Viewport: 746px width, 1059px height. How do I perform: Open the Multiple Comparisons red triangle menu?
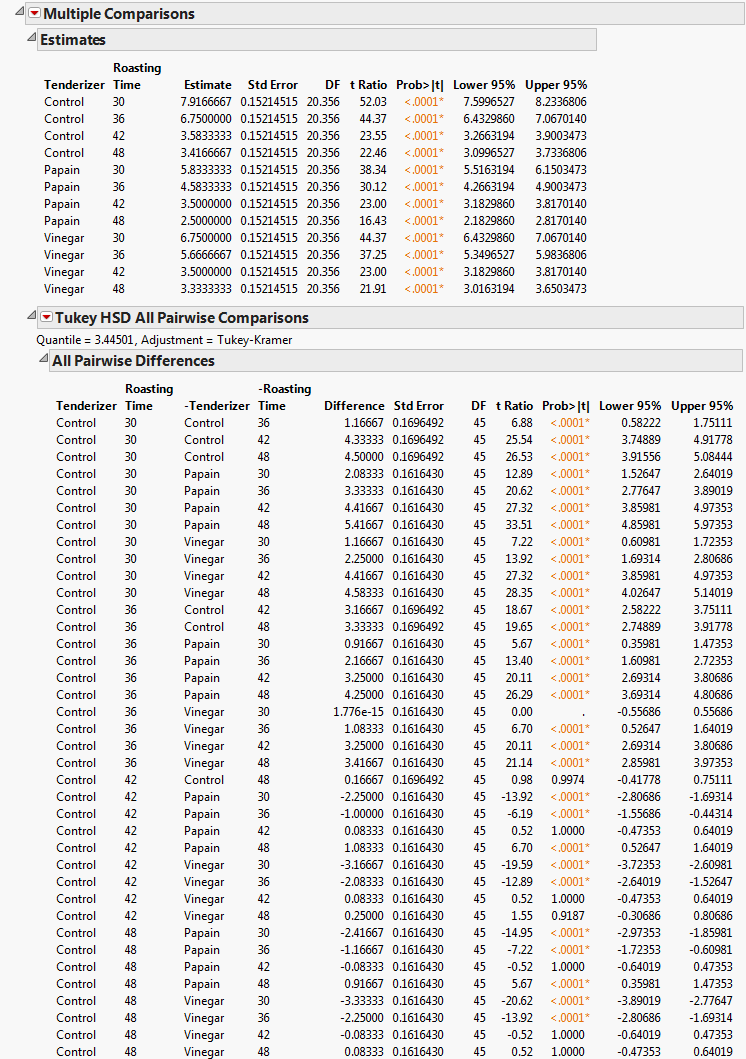tap(34, 14)
